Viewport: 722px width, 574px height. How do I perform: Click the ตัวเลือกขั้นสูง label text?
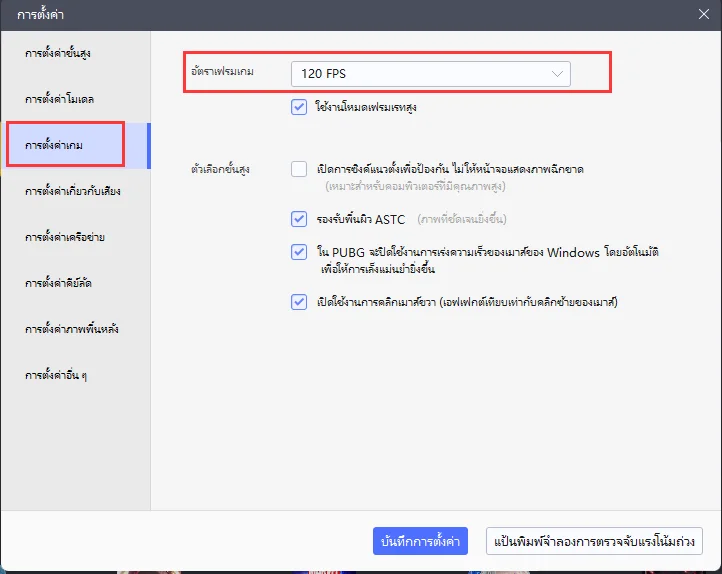[220, 169]
